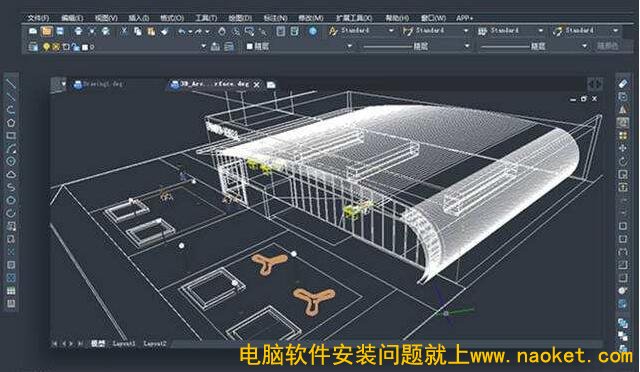Switch to the Layout2 tab
640x372 pixels.
pyautogui.click(x=155, y=343)
